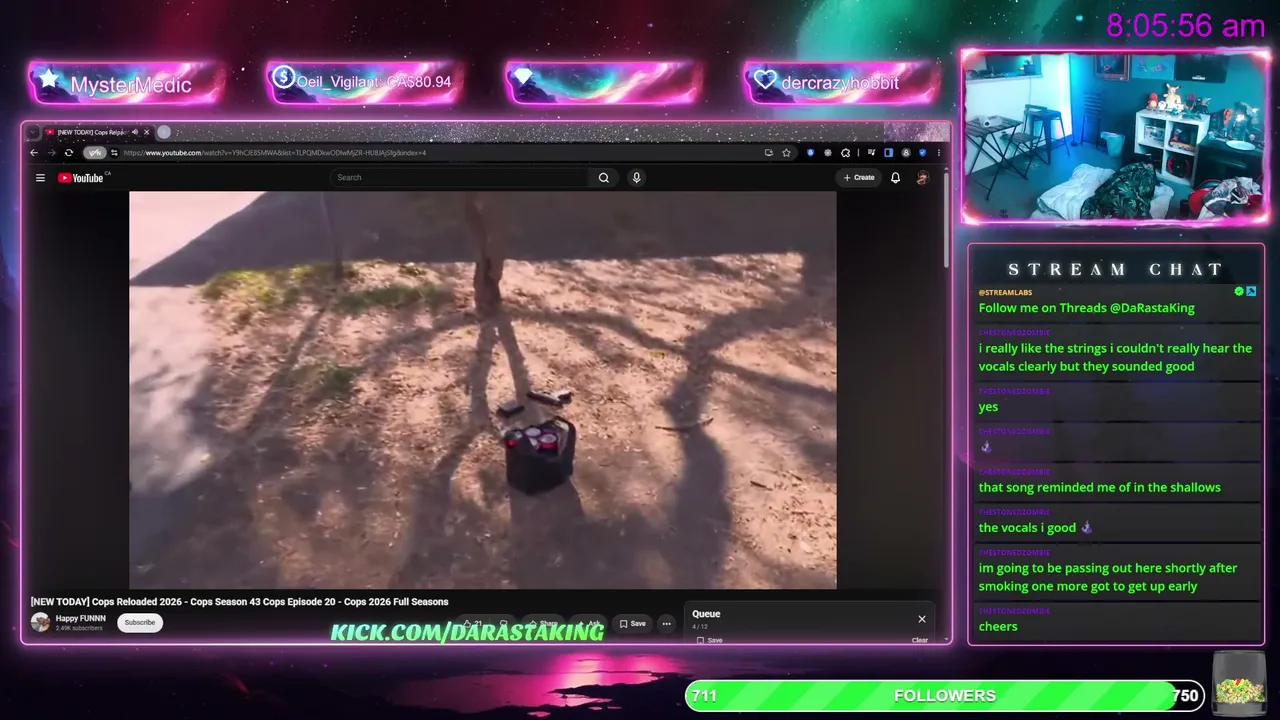Click the @STREAMLABS username in chat

(x=1005, y=292)
